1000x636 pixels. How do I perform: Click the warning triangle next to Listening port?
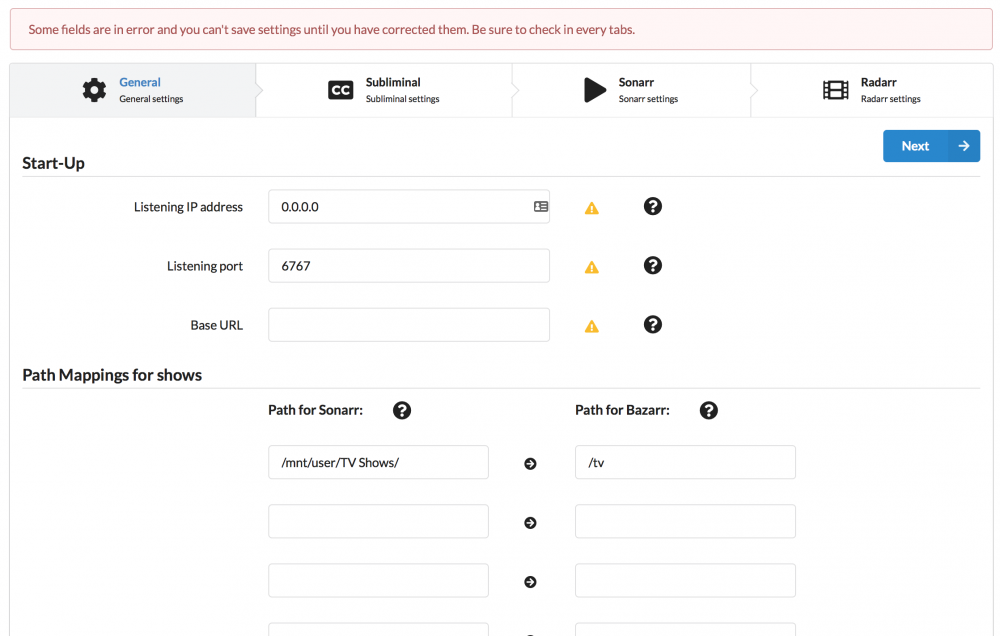pos(592,267)
